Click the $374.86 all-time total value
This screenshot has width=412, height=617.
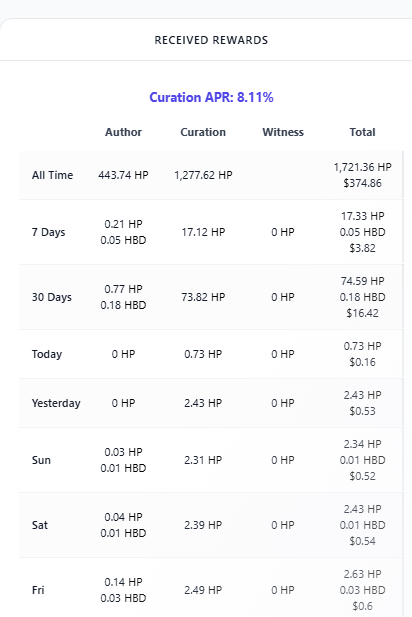[x=362, y=183]
